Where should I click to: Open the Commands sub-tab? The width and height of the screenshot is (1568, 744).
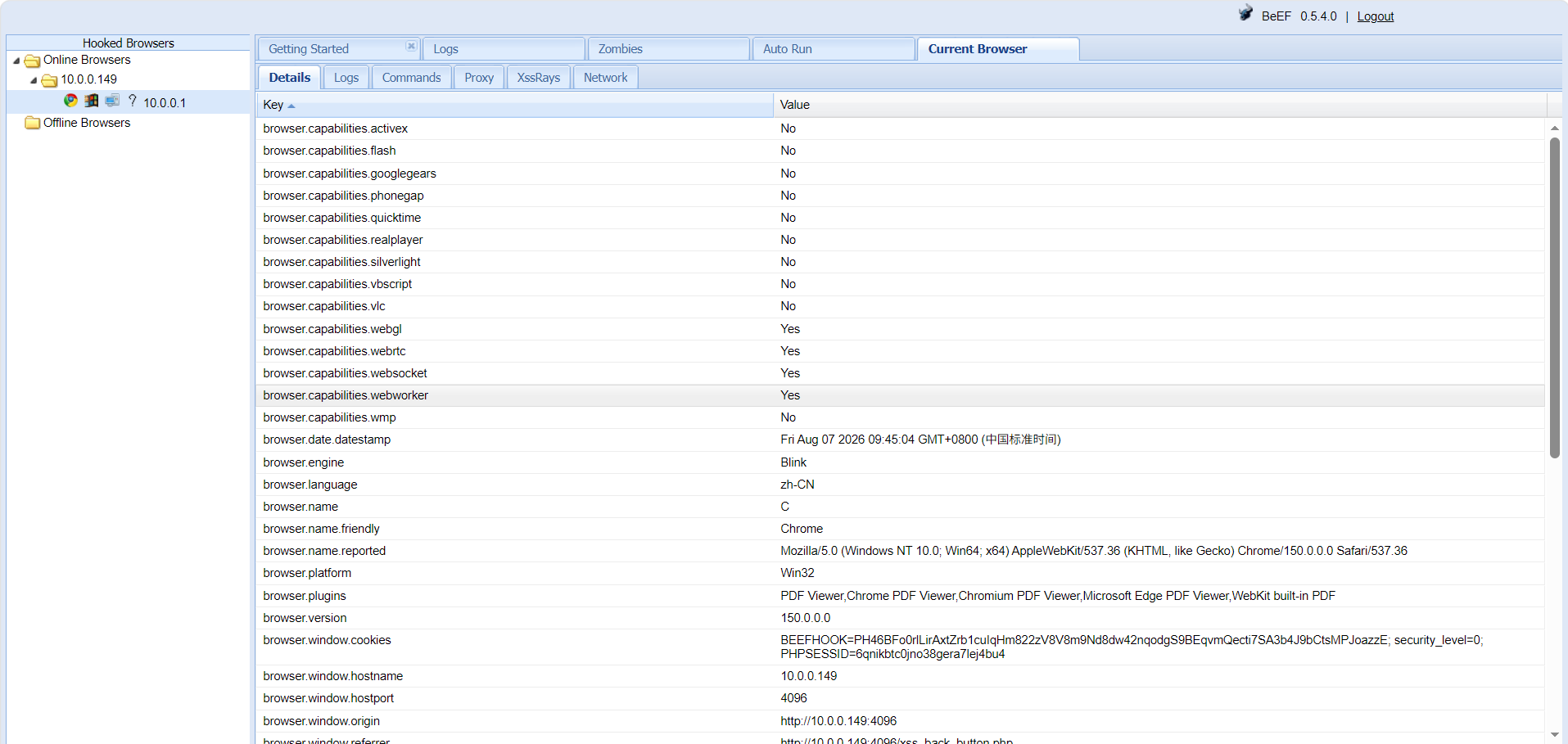point(411,78)
